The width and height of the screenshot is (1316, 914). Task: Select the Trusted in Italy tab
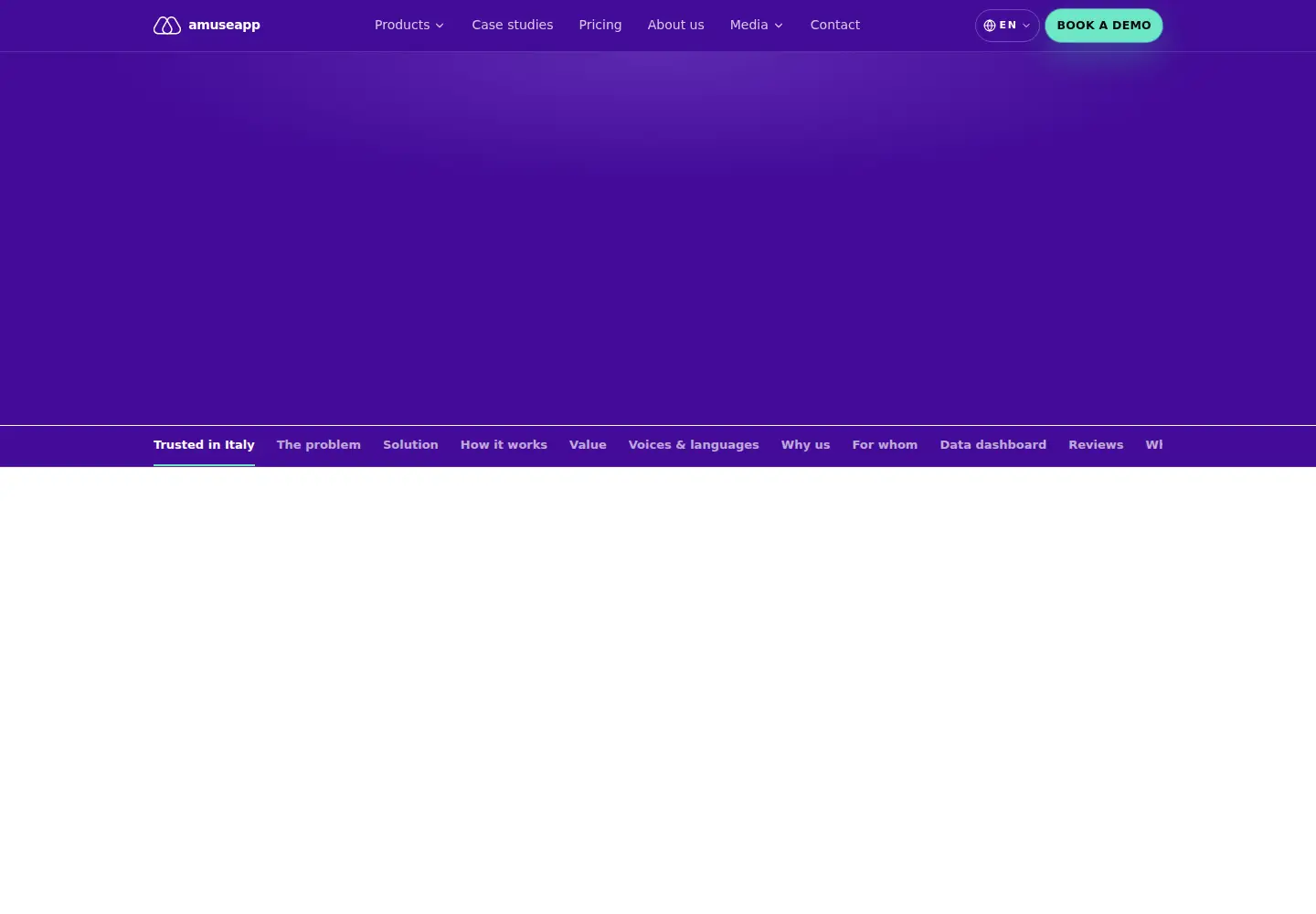204,445
